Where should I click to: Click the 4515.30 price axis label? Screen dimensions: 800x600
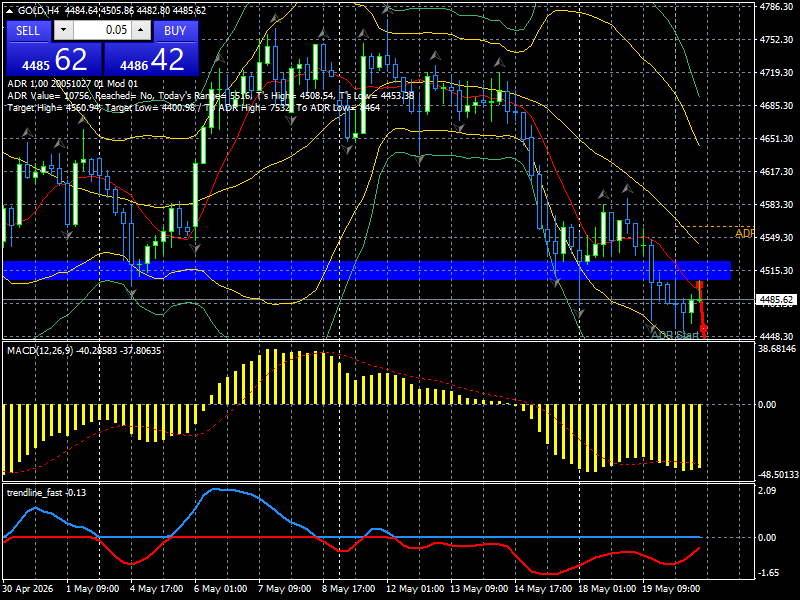[776, 271]
